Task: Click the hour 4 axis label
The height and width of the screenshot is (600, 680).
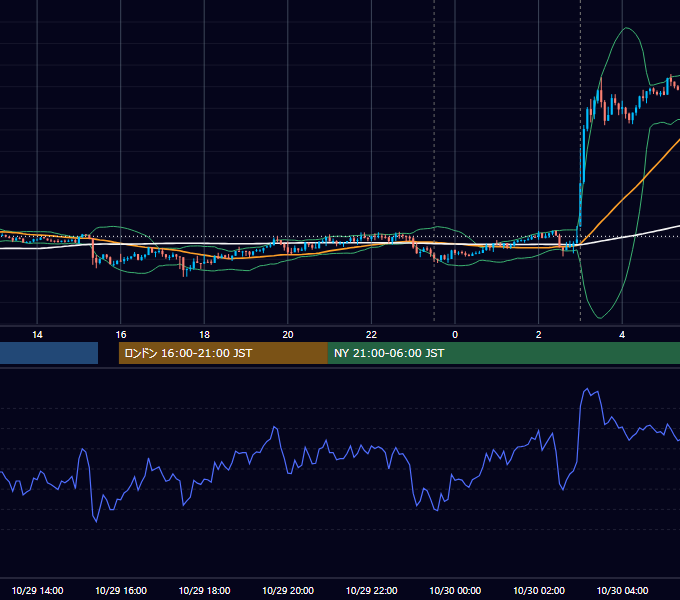Action: point(622,335)
